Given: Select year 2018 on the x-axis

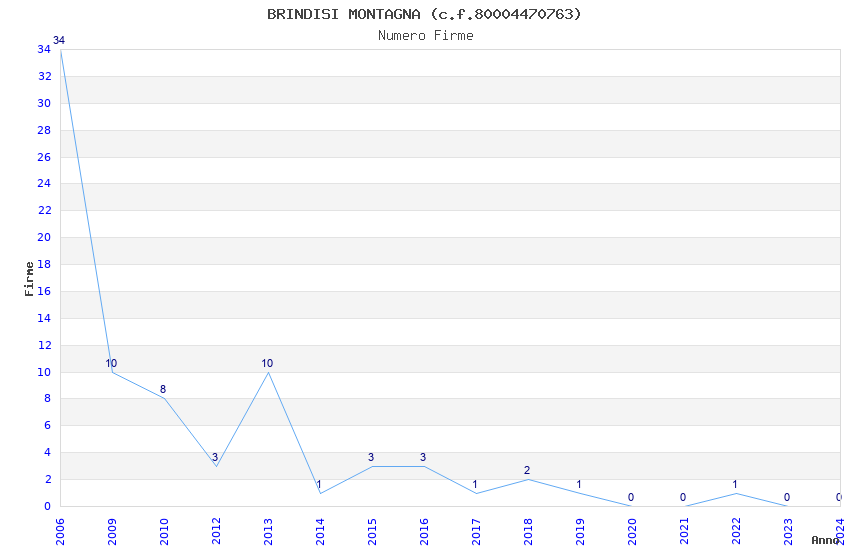Looking at the screenshot, I should tap(529, 532).
